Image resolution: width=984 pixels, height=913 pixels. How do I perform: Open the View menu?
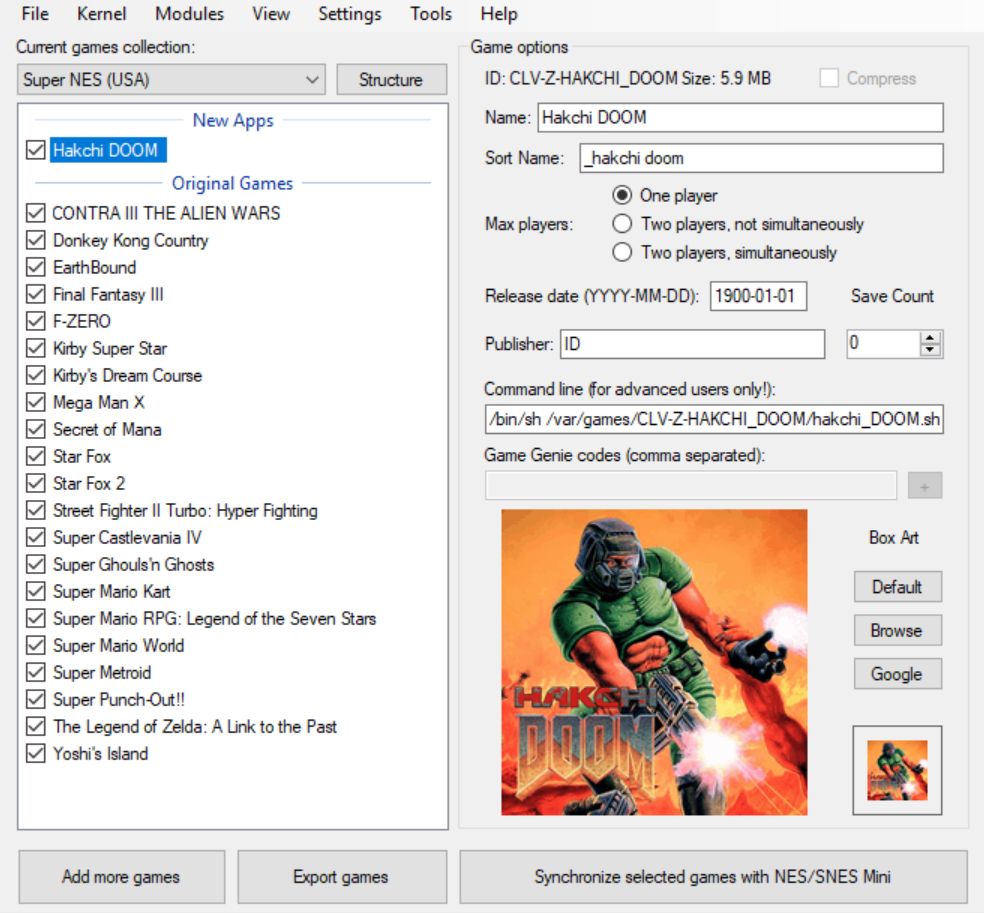pyautogui.click(x=270, y=14)
